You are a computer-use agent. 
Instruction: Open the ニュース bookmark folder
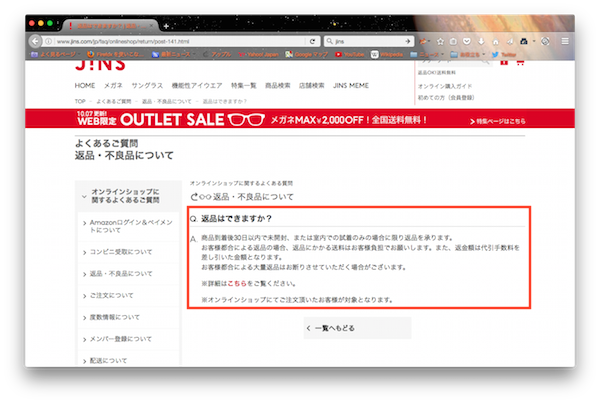tap(427, 54)
